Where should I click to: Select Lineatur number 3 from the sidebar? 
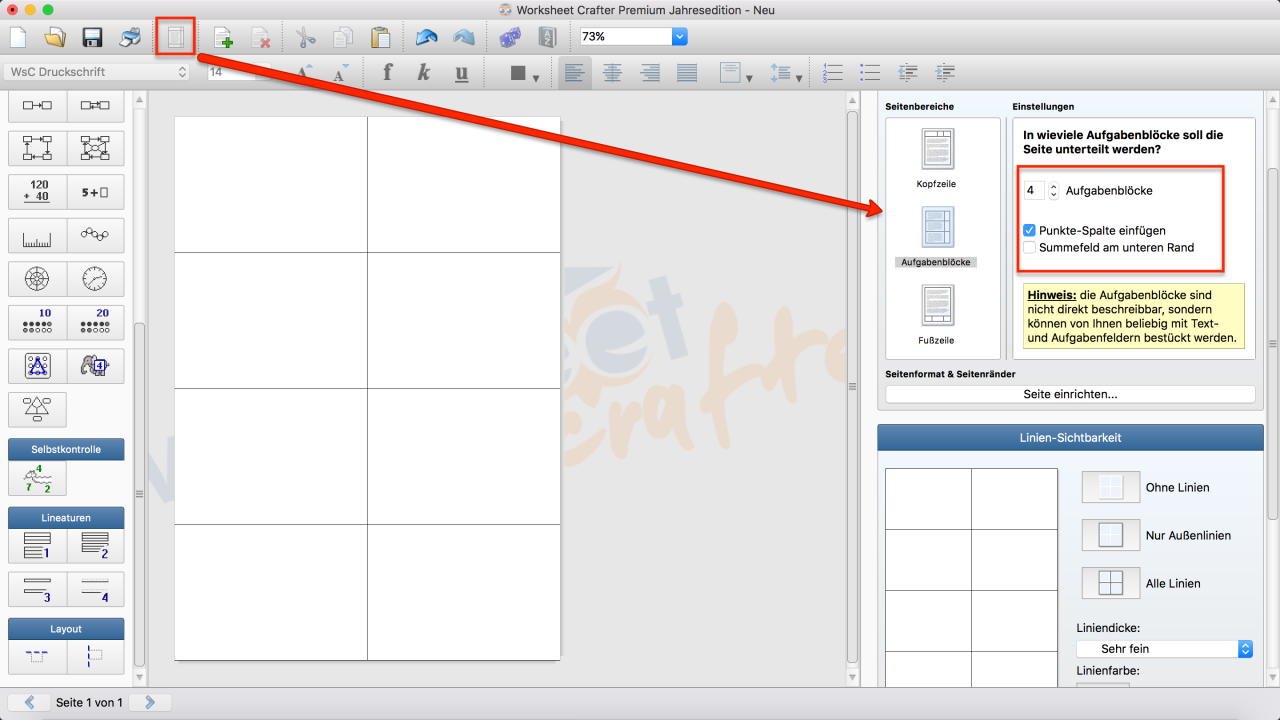tap(36, 589)
